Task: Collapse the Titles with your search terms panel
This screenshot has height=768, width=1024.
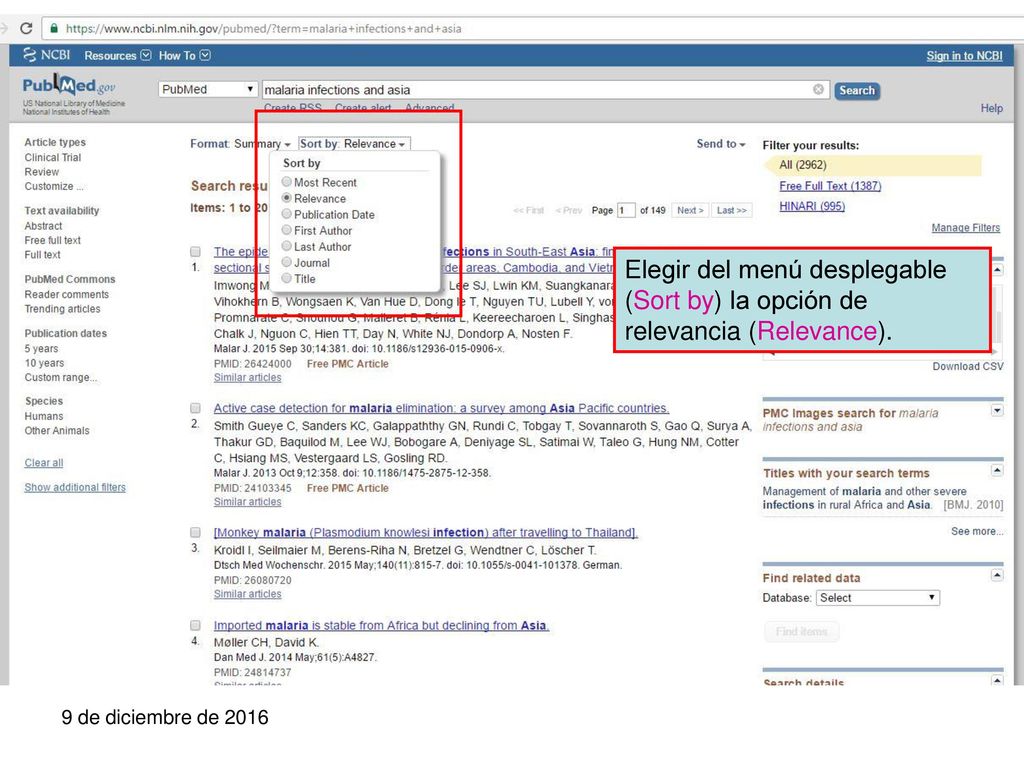Action: (x=997, y=470)
